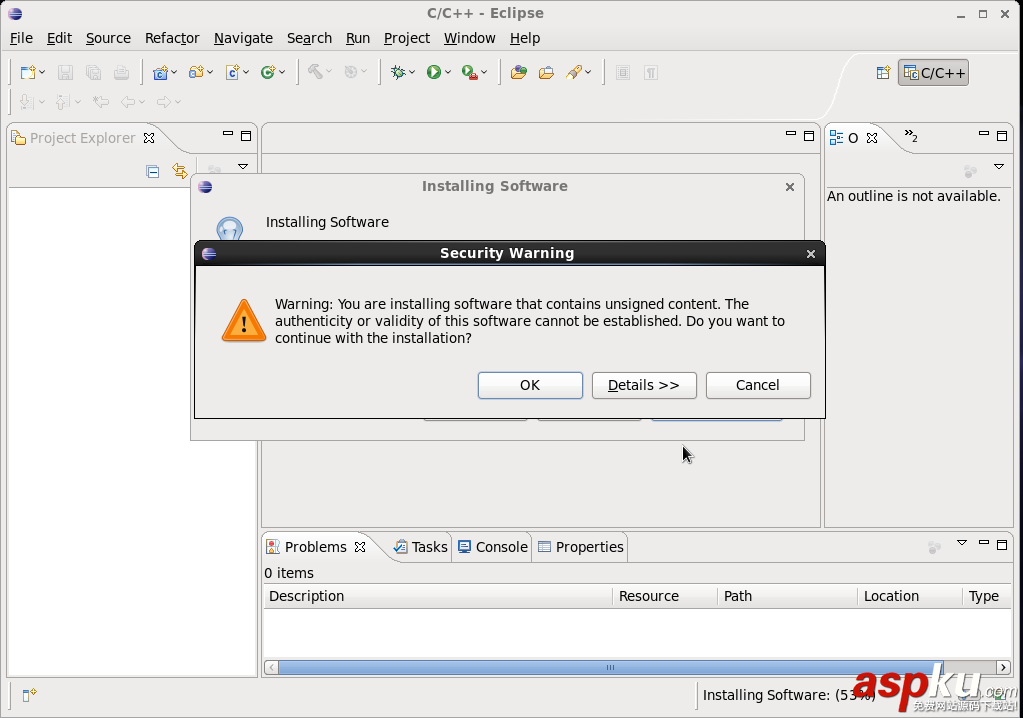Click the Problems scrollbar left arrow
Image resolution: width=1023 pixels, height=718 pixels.
click(x=271, y=667)
